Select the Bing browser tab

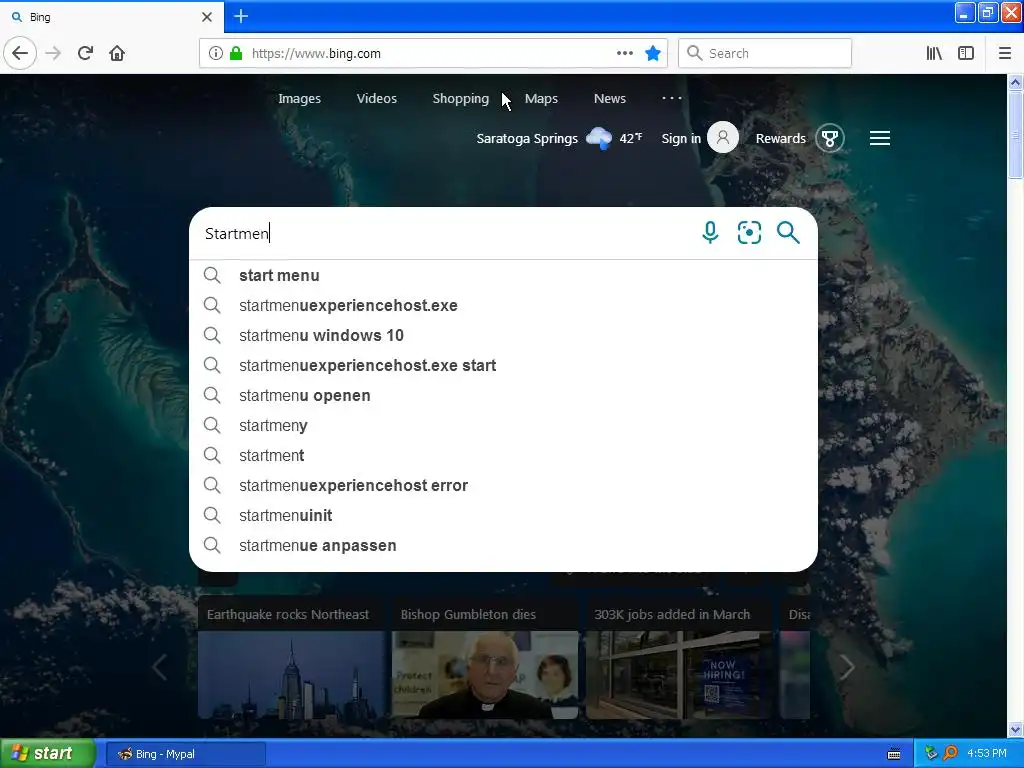click(x=112, y=17)
